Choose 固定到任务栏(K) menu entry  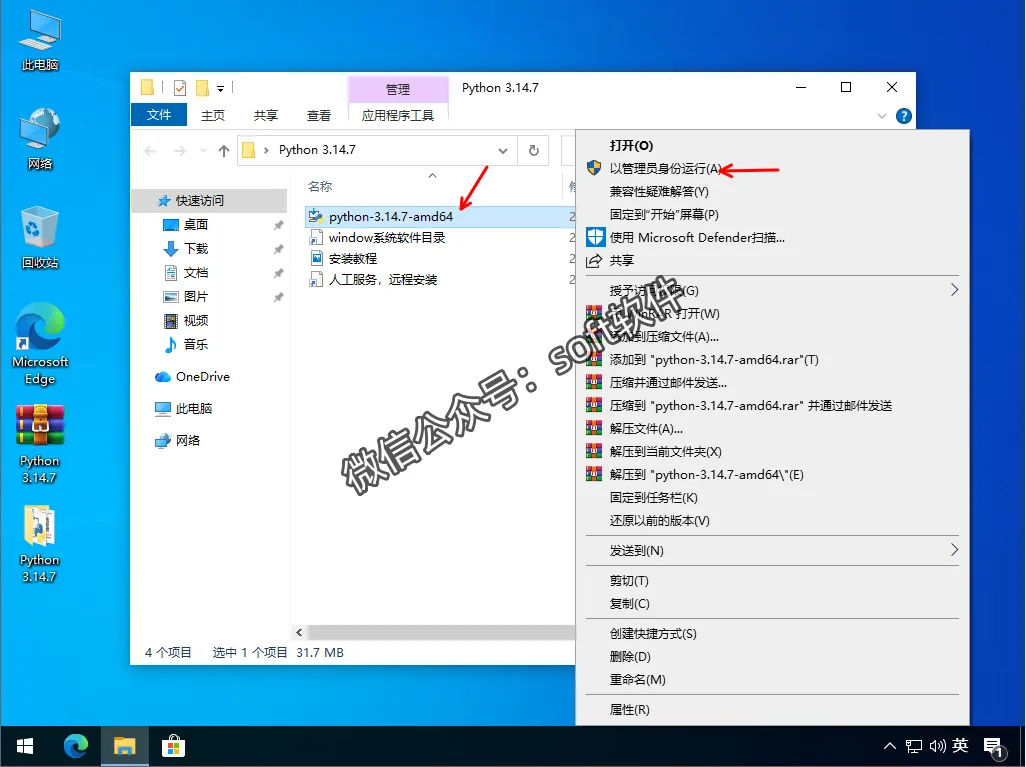point(772,497)
